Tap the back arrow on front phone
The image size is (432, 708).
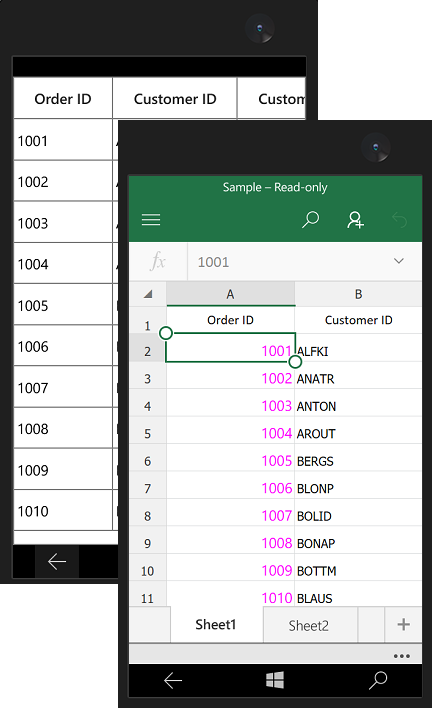(172, 680)
